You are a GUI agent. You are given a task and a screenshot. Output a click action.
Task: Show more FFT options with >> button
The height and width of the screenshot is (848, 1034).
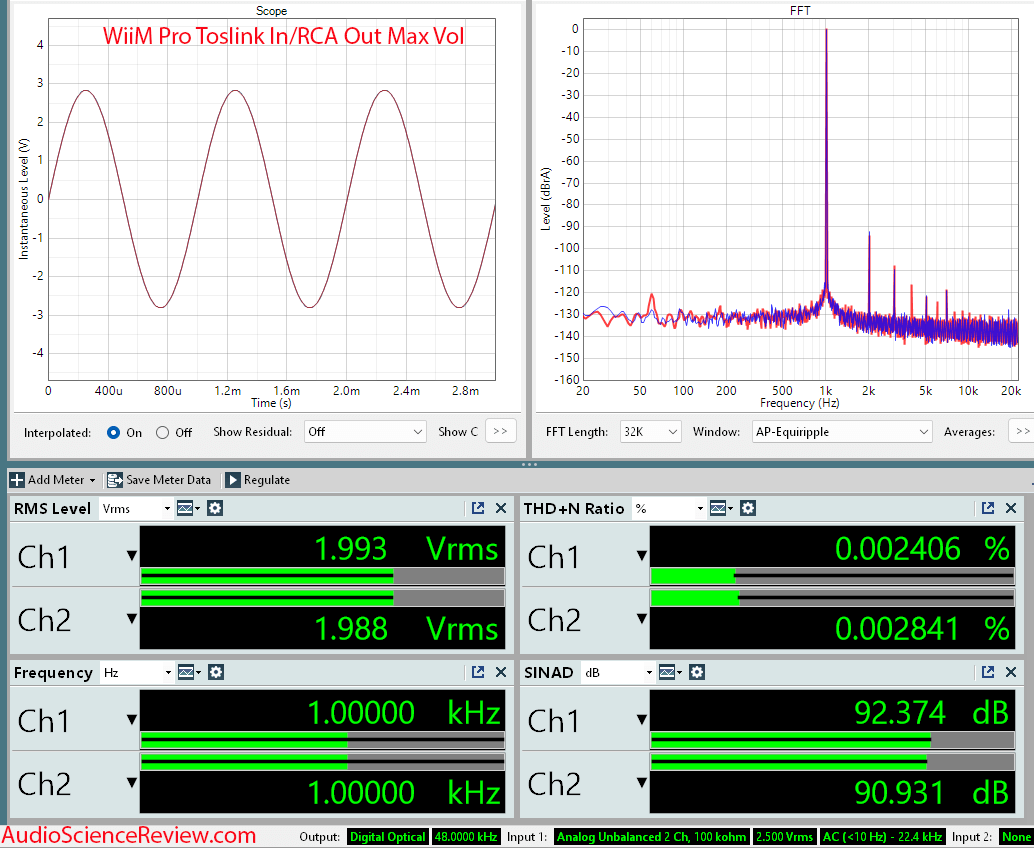(1022, 431)
